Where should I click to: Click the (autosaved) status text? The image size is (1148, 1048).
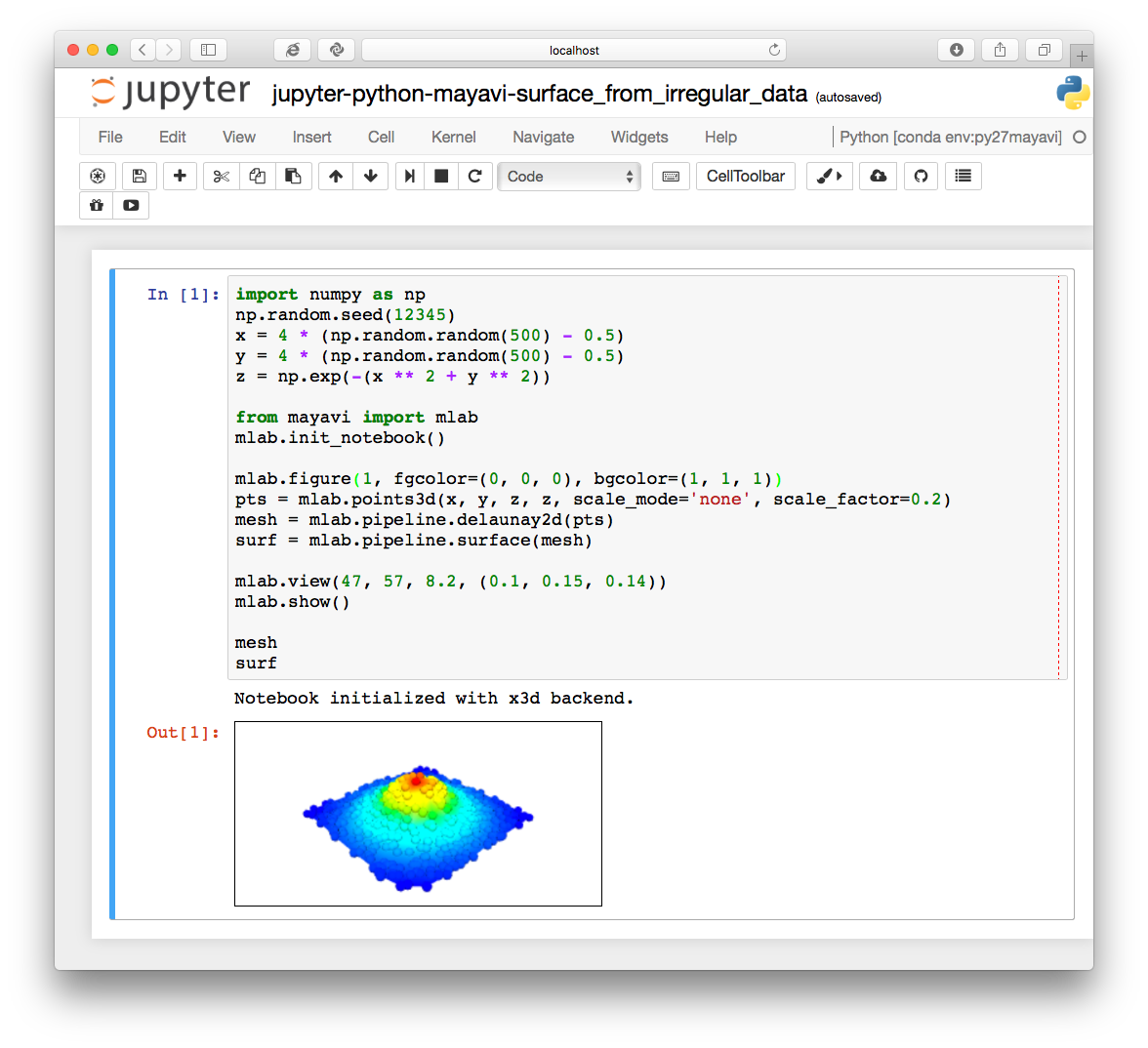[847, 98]
